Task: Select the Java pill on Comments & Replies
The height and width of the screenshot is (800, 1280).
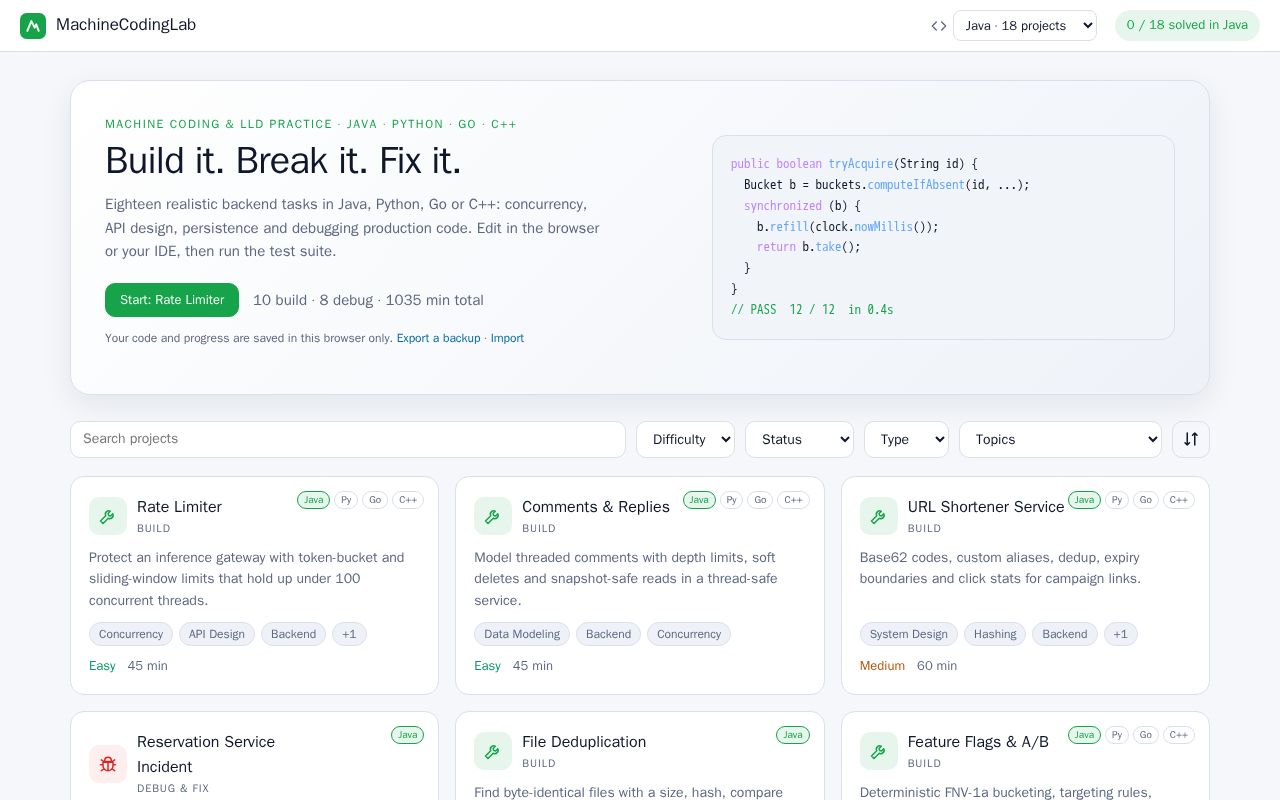Action: click(699, 500)
